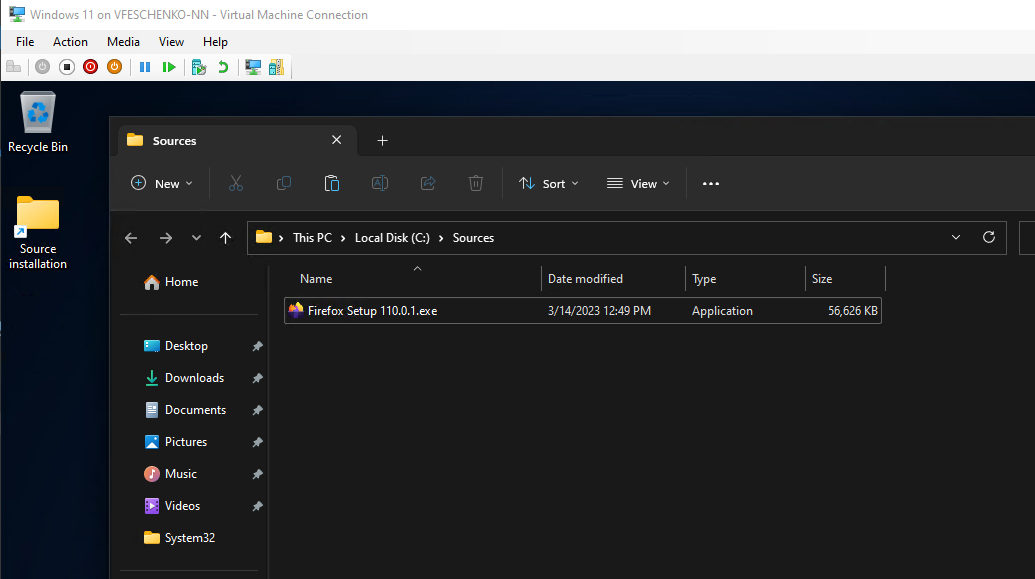Select the Recycle Bin desktop icon
Viewport: 1035px width, 579px height.
pos(38,123)
